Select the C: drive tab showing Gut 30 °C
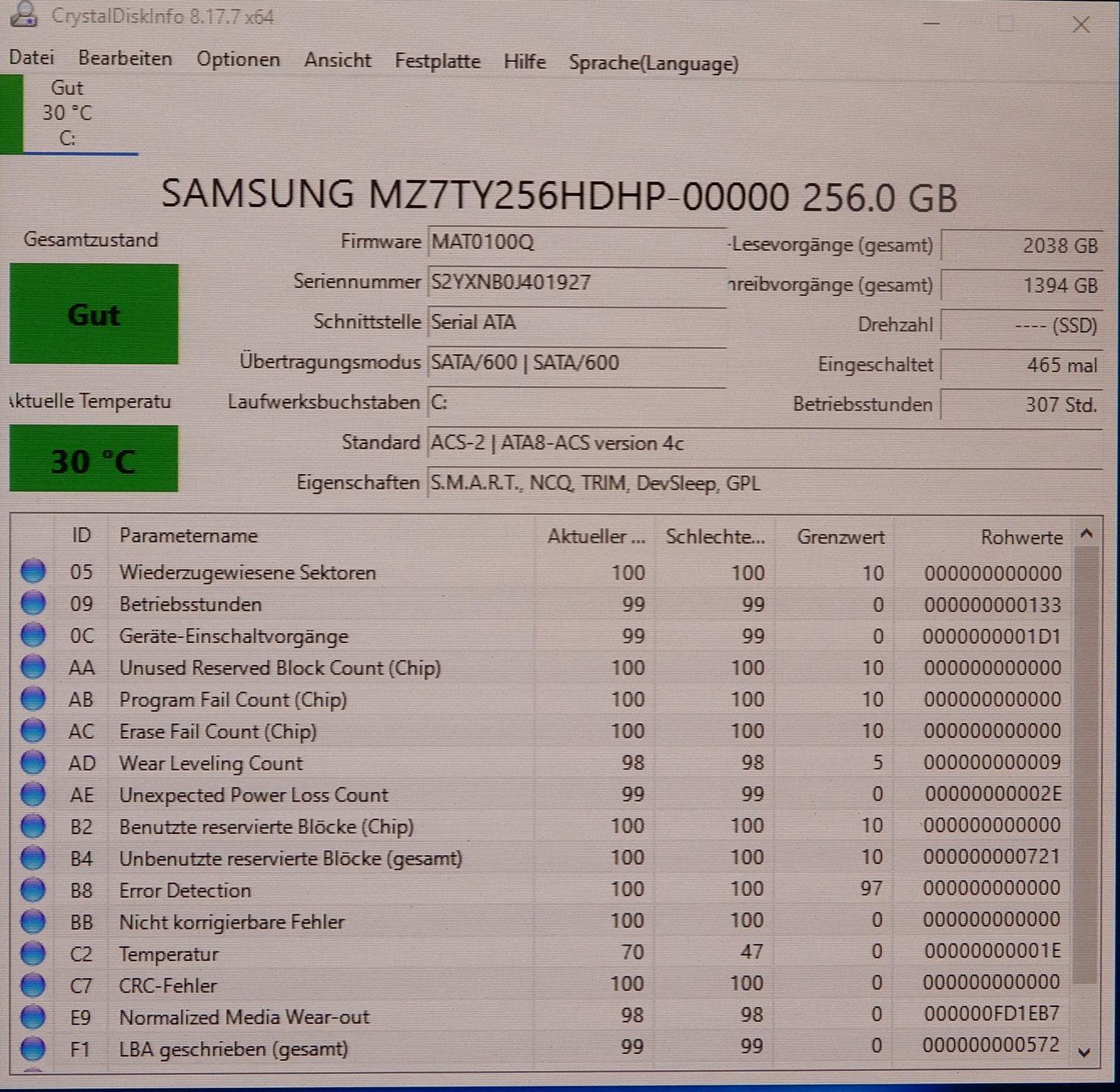Image resolution: width=1120 pixels, height=1092 pixels. click(69, 113)
